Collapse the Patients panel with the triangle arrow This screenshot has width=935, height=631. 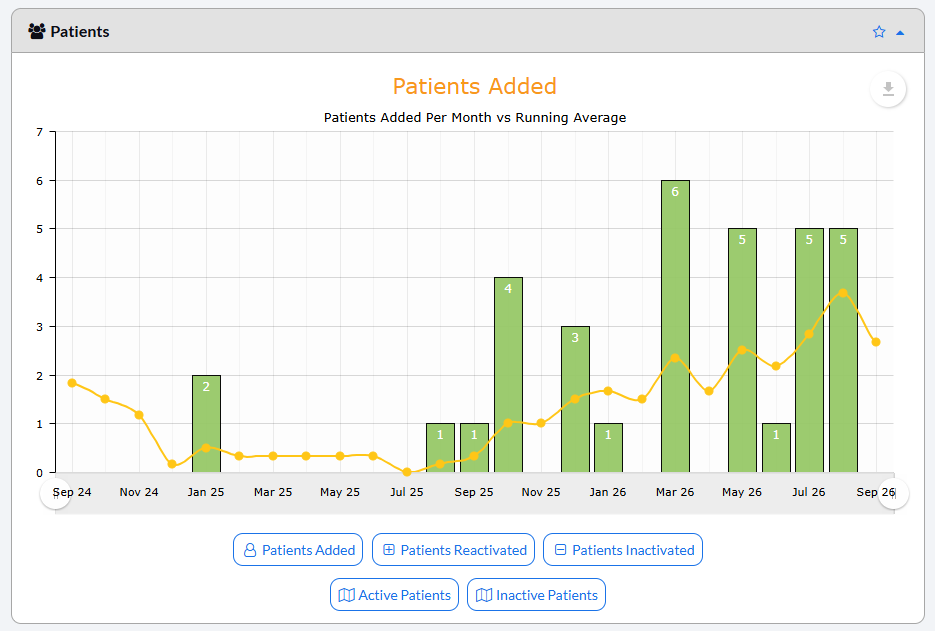click(900, 33)
